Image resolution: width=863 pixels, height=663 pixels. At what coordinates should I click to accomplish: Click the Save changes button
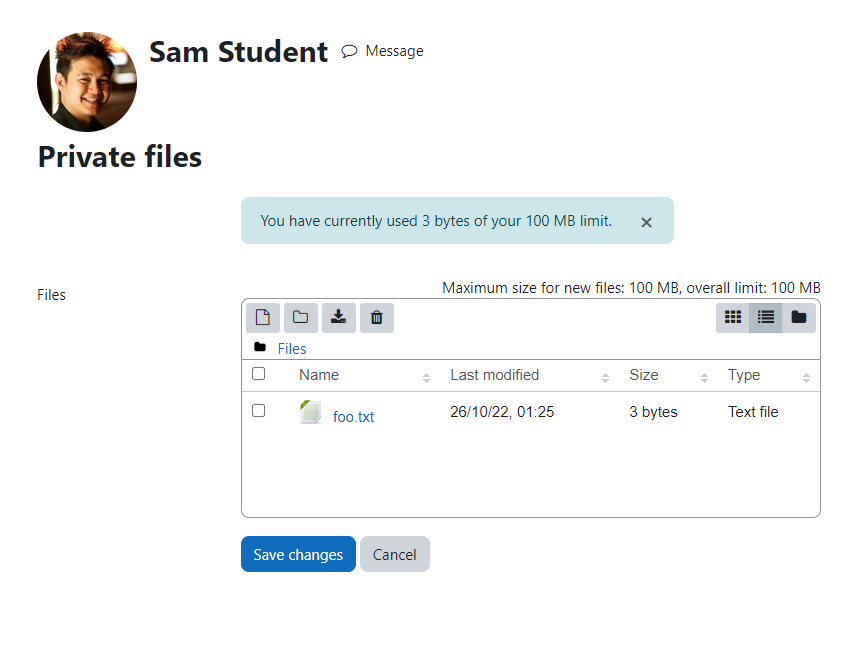coord(298,554)
